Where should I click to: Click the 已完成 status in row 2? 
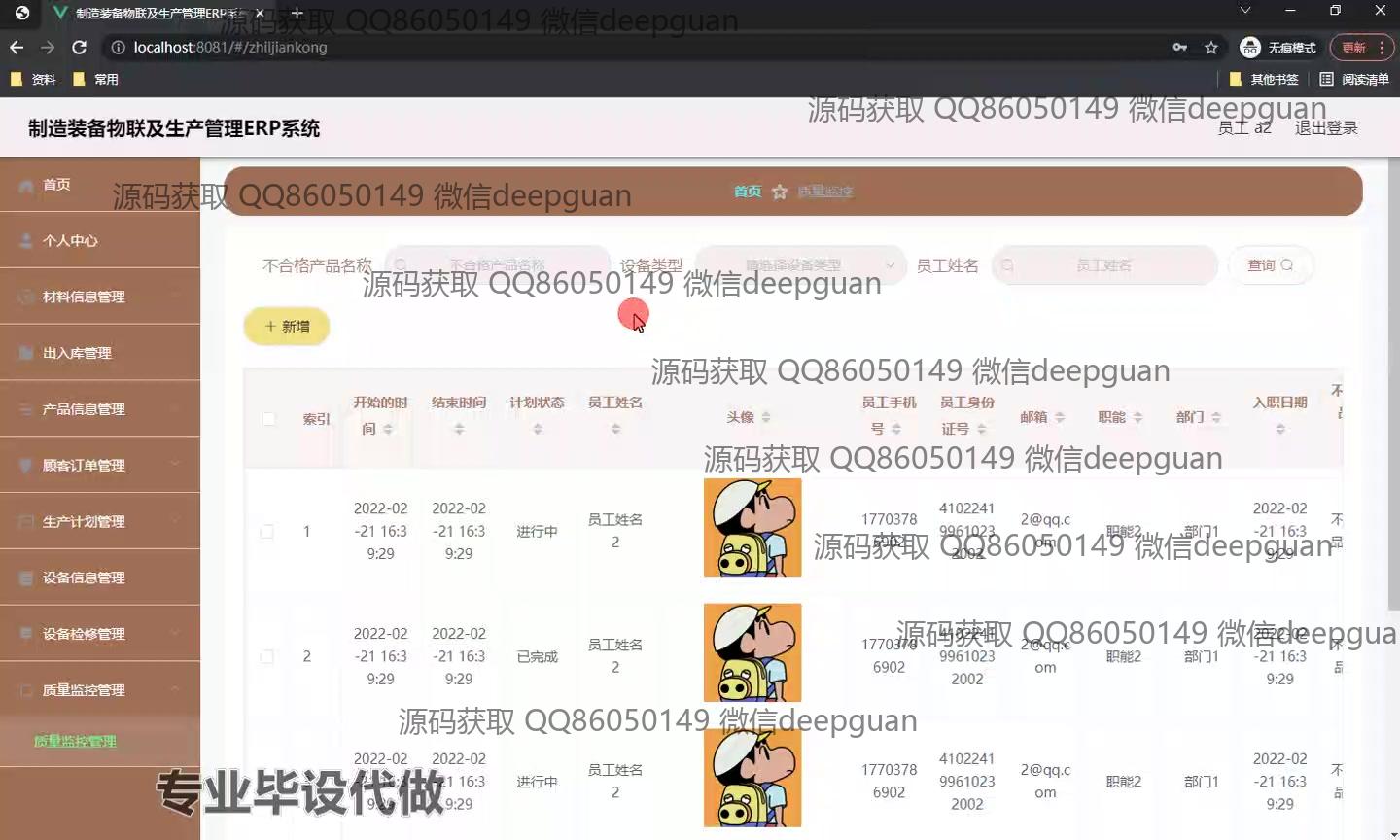537,657
